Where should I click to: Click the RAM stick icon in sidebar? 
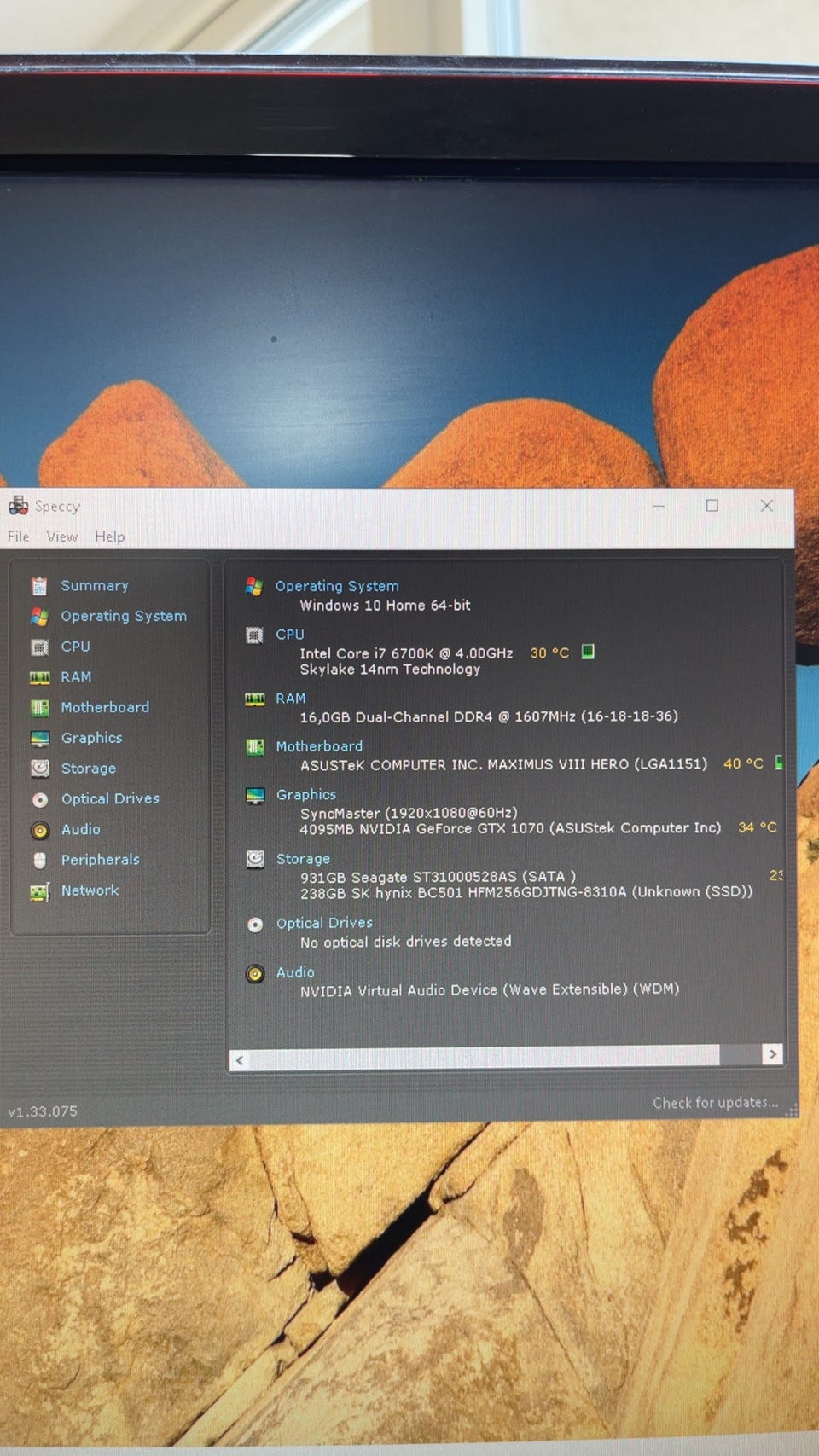pos(39,677)
